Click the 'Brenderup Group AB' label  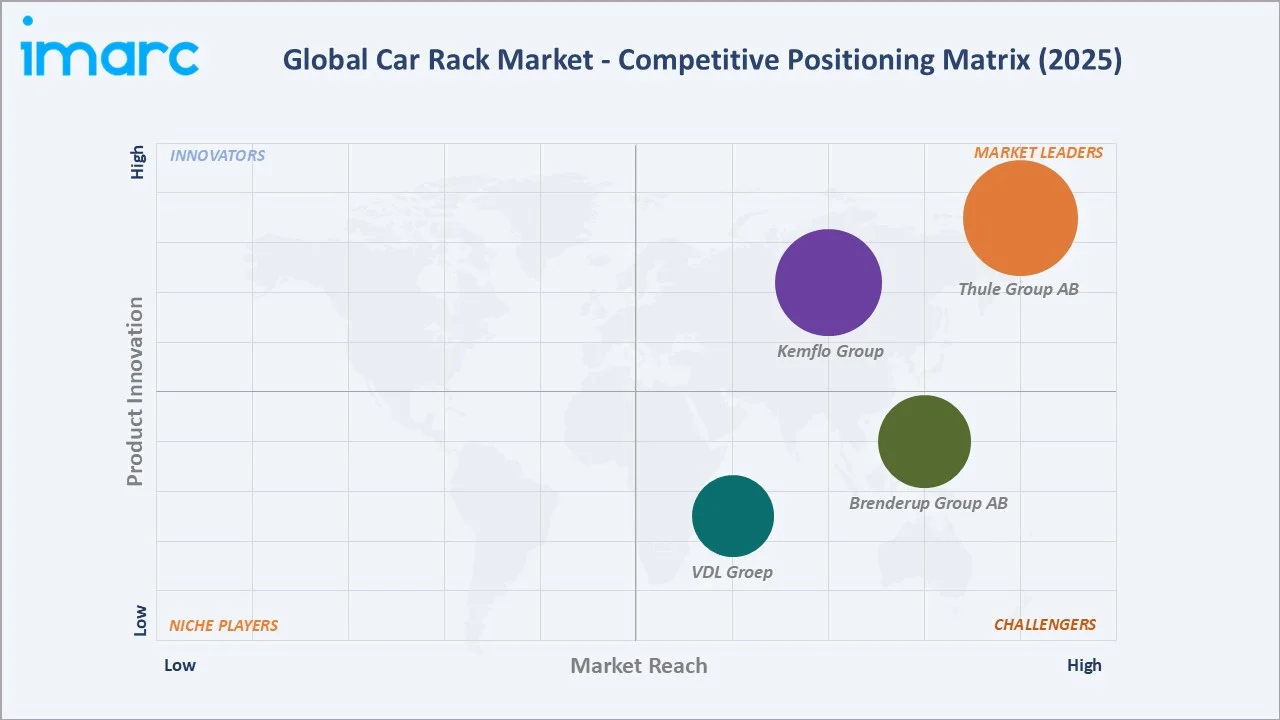(x=928, y=503)
